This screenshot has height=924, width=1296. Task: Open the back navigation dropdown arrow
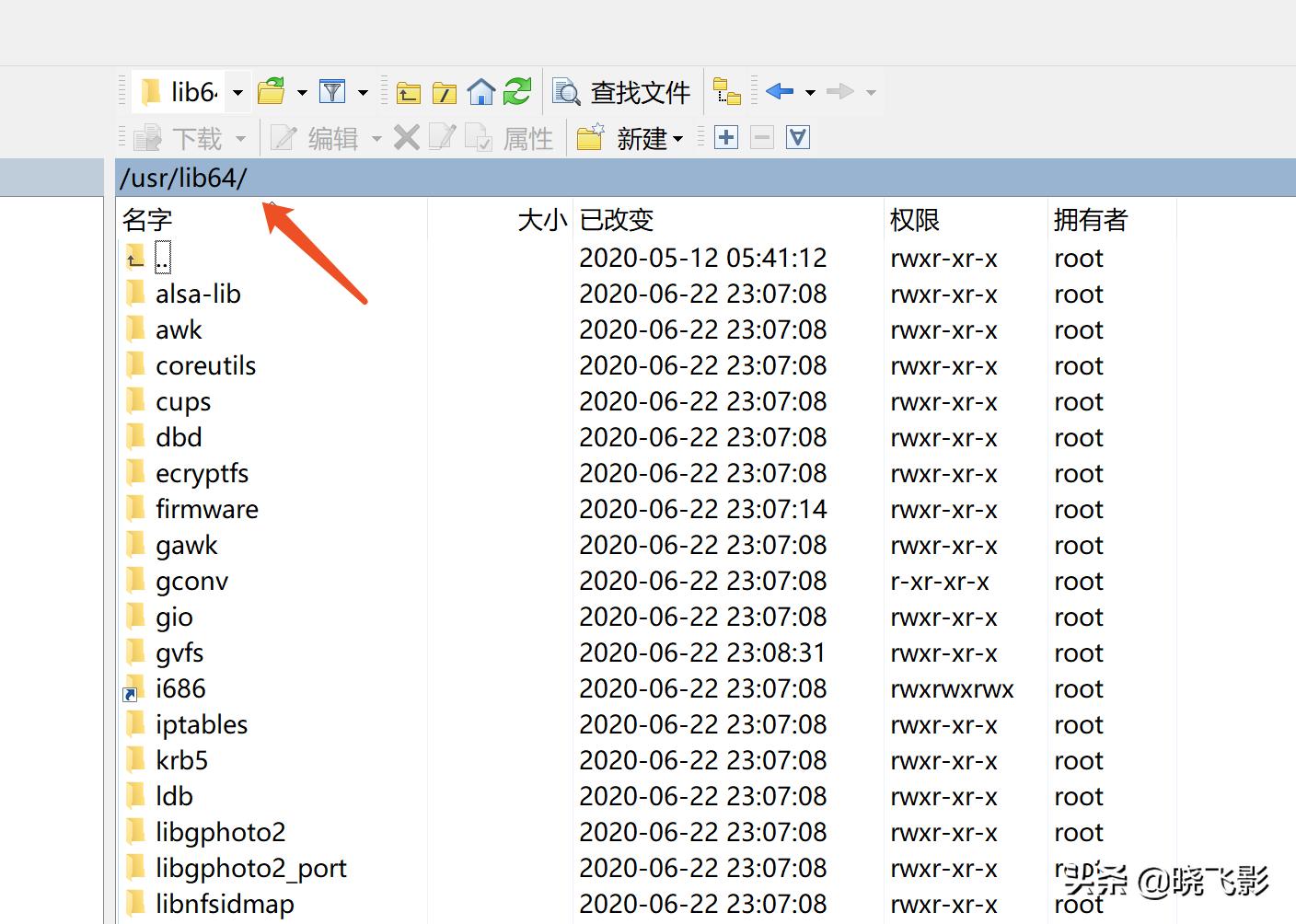point(809,91)
